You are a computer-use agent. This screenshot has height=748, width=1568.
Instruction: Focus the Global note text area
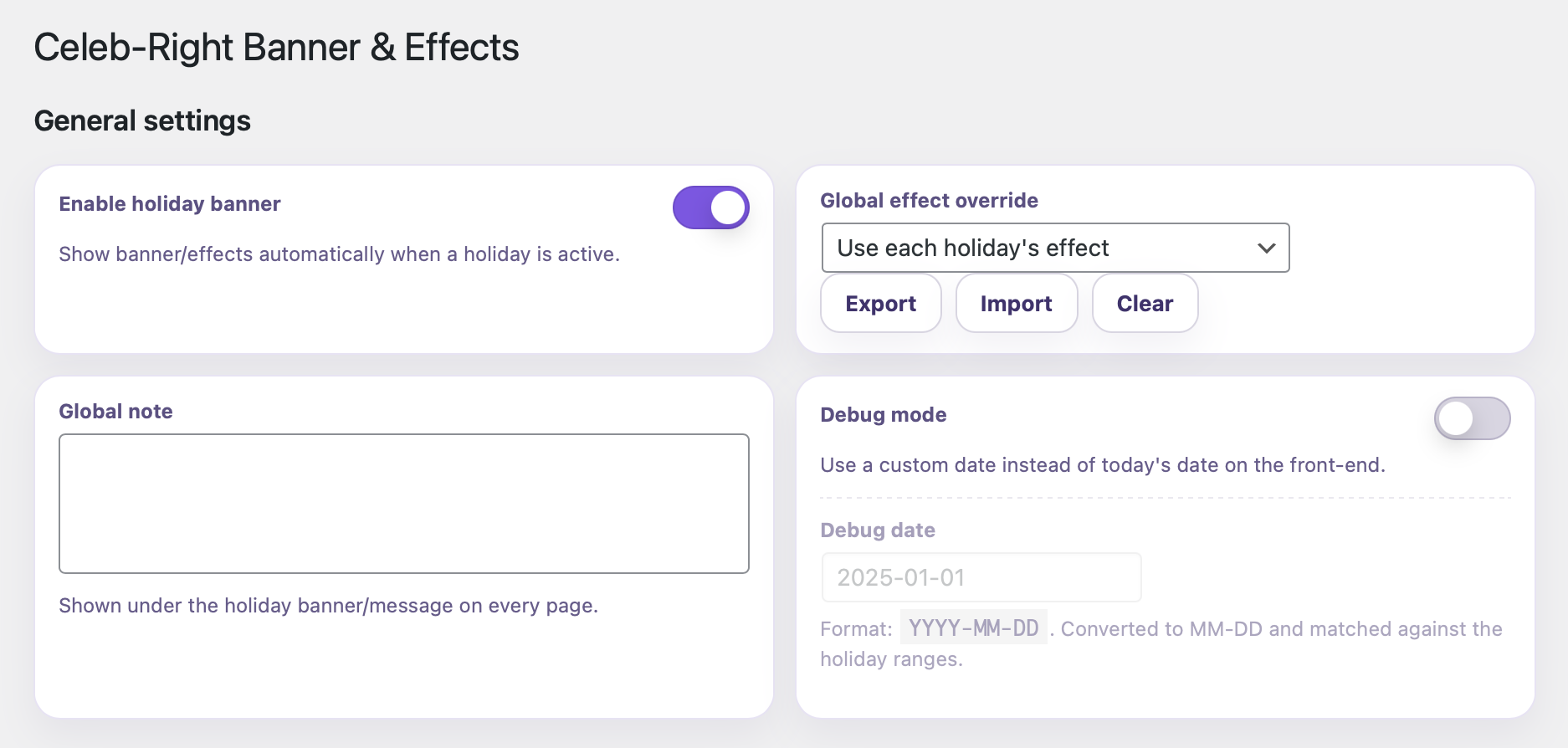[403, 503]
